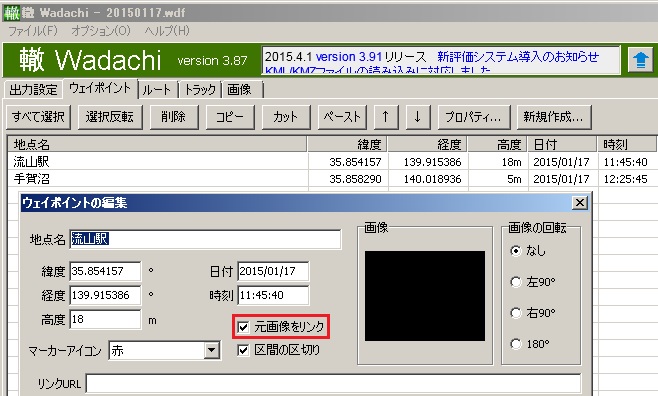Select the 左90° rotation radio button

pyautogui.click(x=516, y=282)
